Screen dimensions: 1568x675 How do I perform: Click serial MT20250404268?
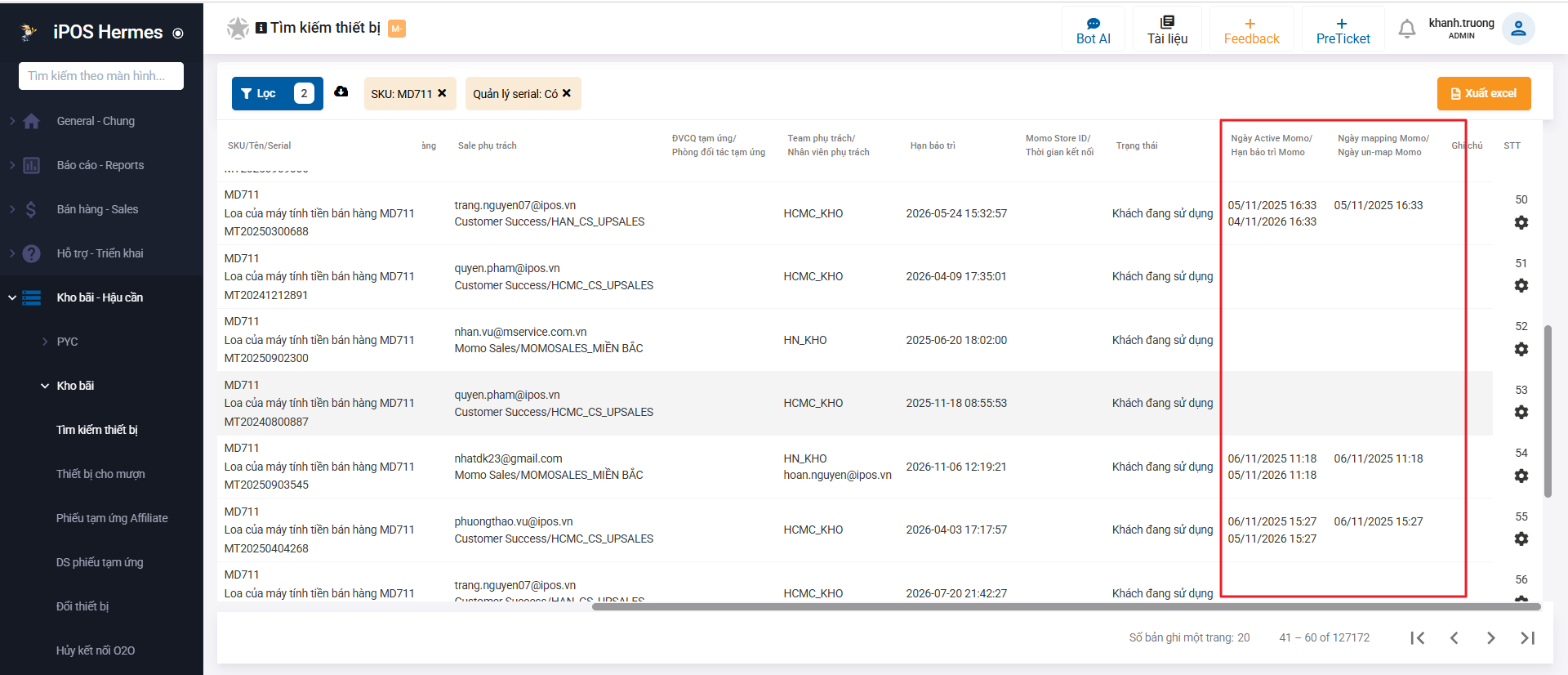click(266, 548)
